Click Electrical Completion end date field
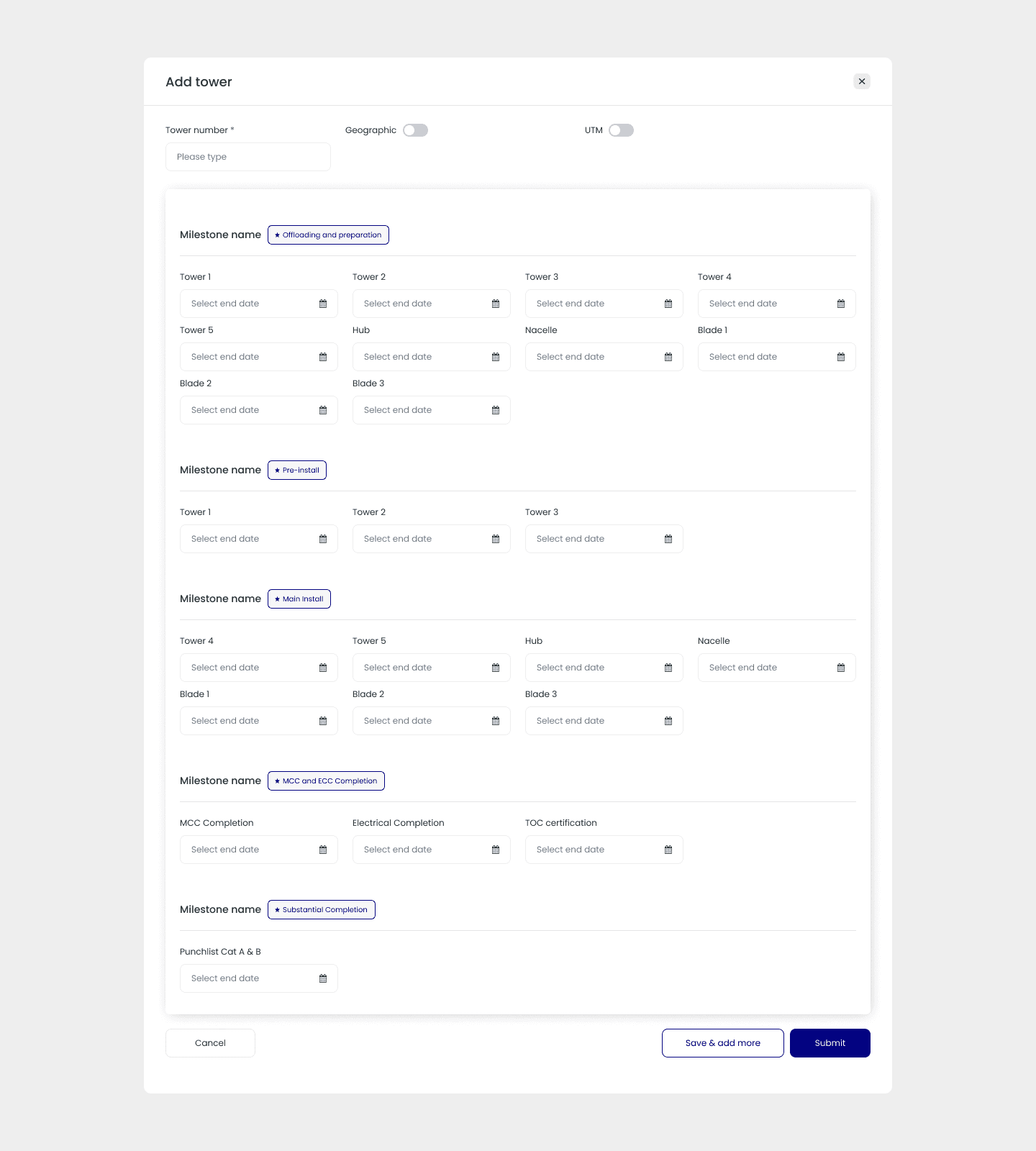This screenshot has height=1151, width=1036. [432, 850]
